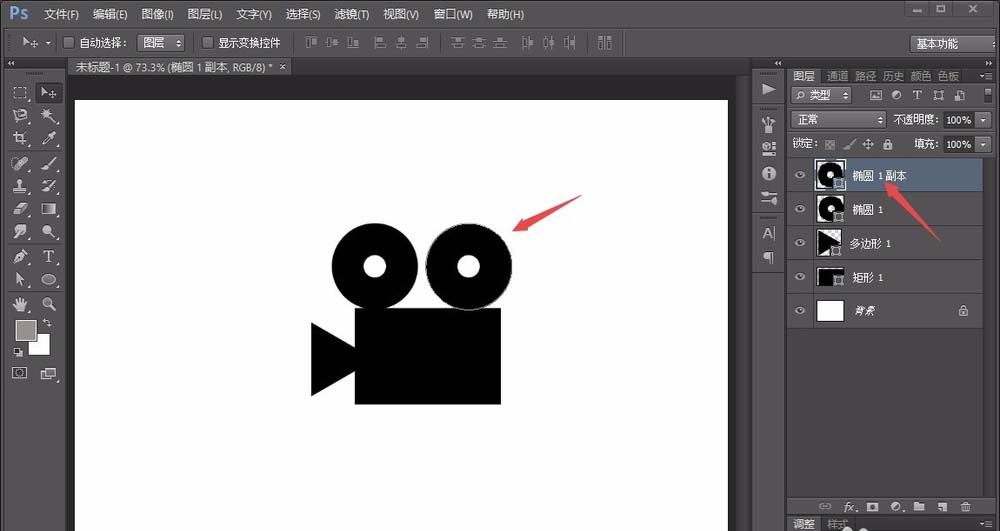Switch to the 通道 tab
This screenshot has height=531, width=1000.
[x=837, y=76]
